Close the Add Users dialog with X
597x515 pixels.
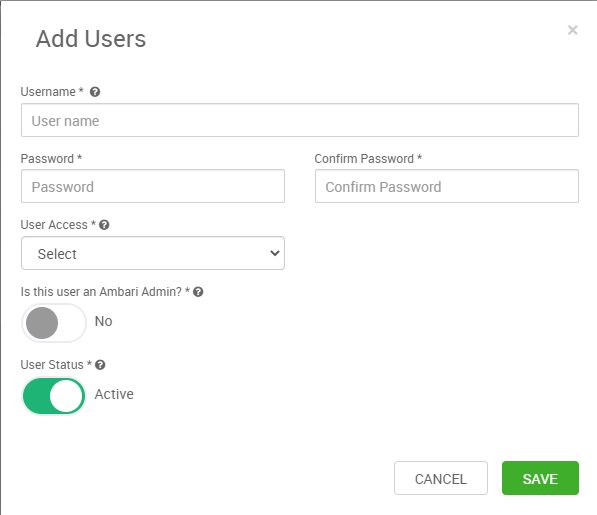[x=572, y=30]
